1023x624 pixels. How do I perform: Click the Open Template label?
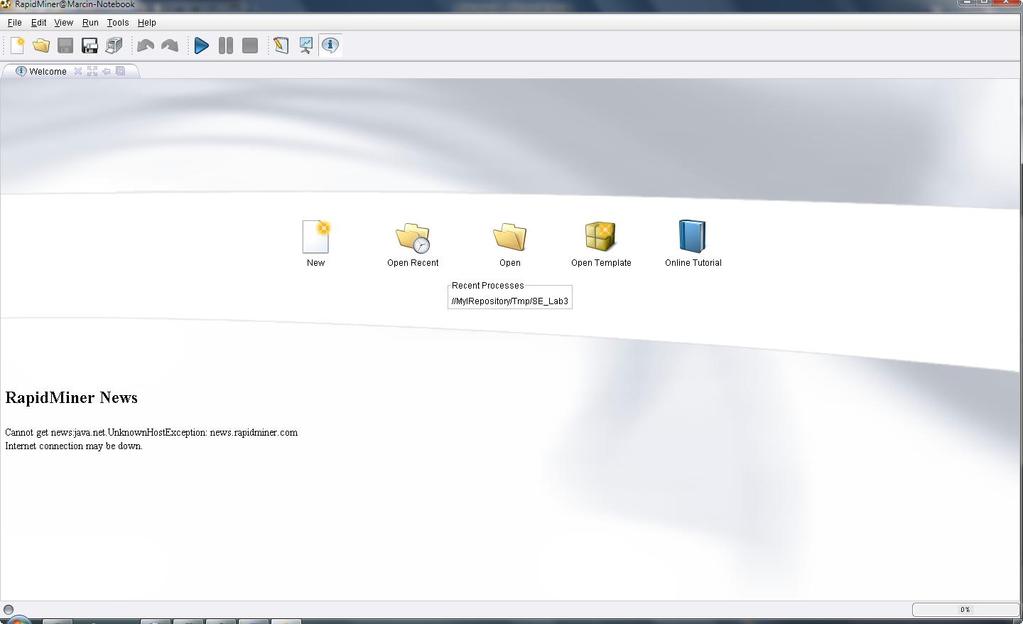coord(602,262)
